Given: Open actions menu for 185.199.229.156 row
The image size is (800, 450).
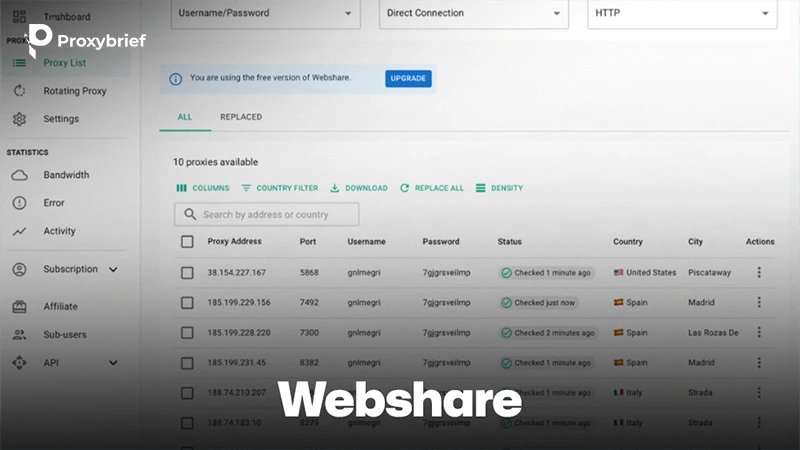Looking at the screenshot, I should tap(759, 303).
